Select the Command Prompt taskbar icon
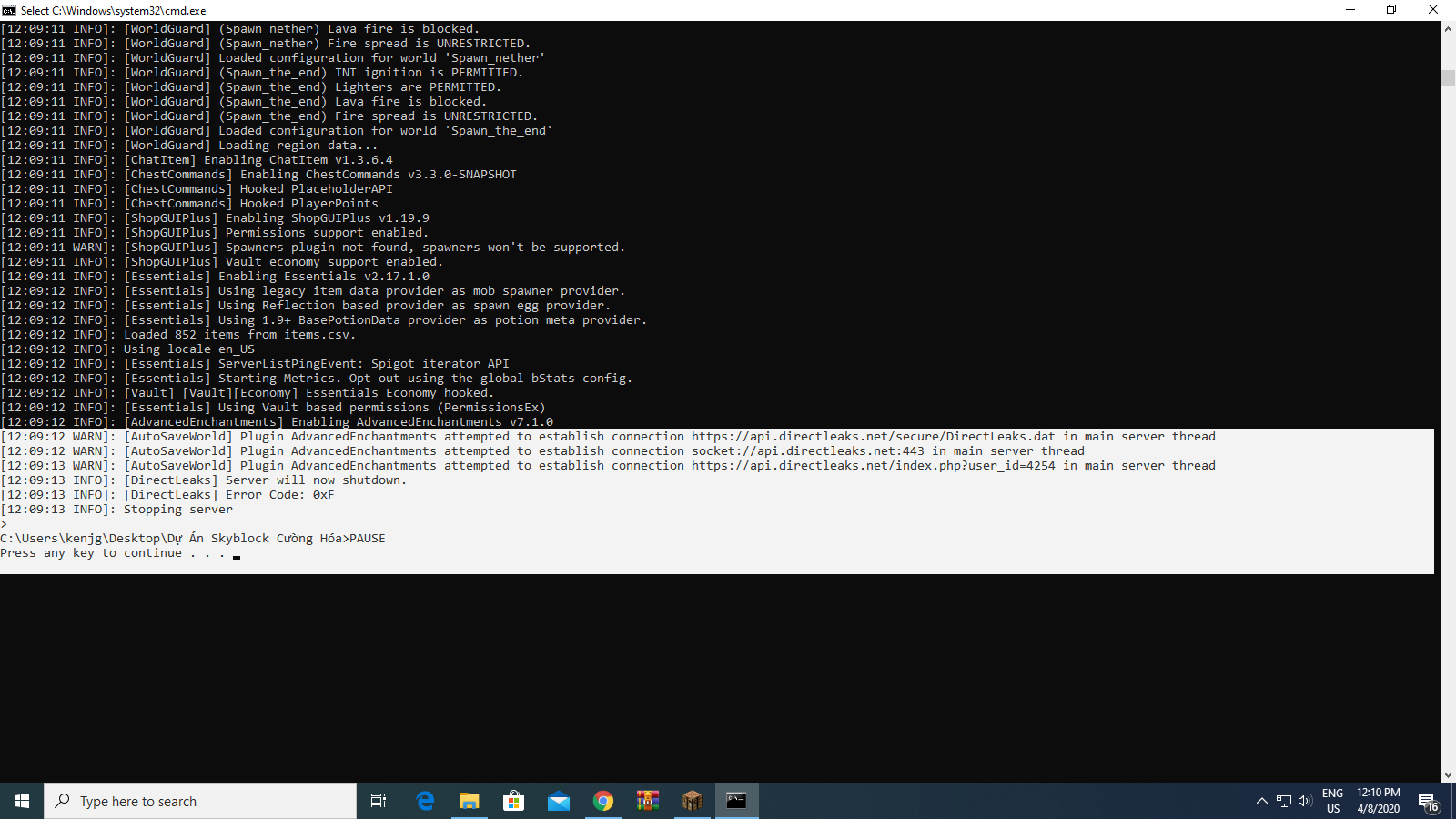This screenshot has height=819, width=1456. pos(737,801)
